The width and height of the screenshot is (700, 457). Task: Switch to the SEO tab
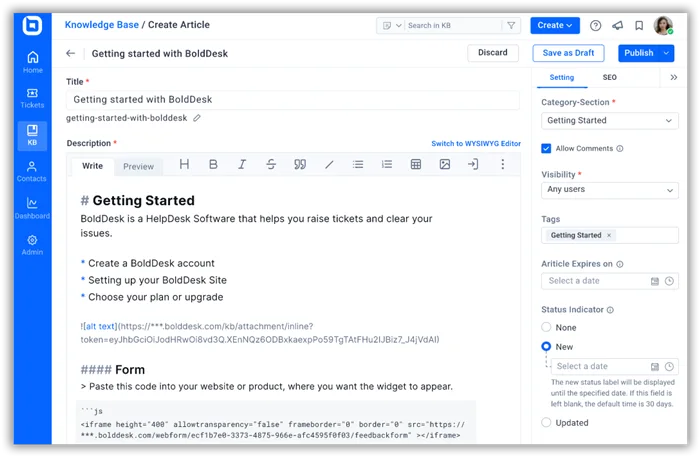pyautogui.click(x=609, y=77)
